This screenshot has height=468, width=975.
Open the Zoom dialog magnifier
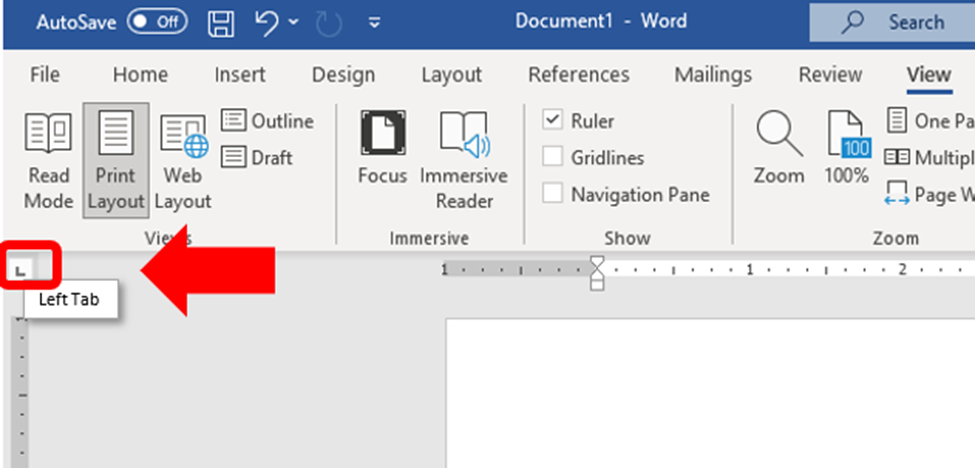[779, 148]
